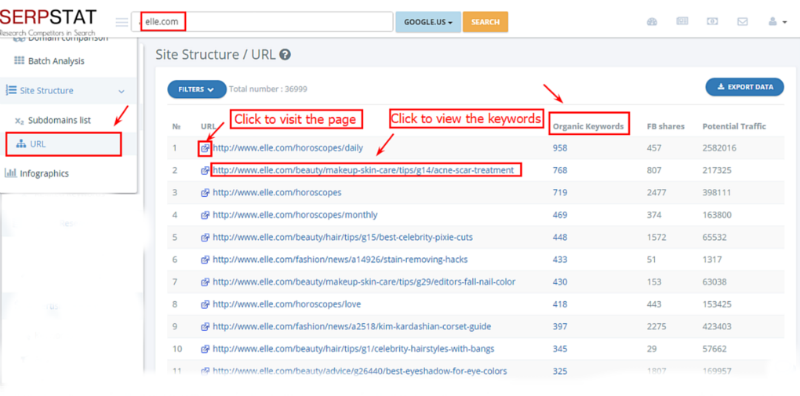Click organic keywords count 719
This screenshot has height=396, width=800.
[560, 192]
